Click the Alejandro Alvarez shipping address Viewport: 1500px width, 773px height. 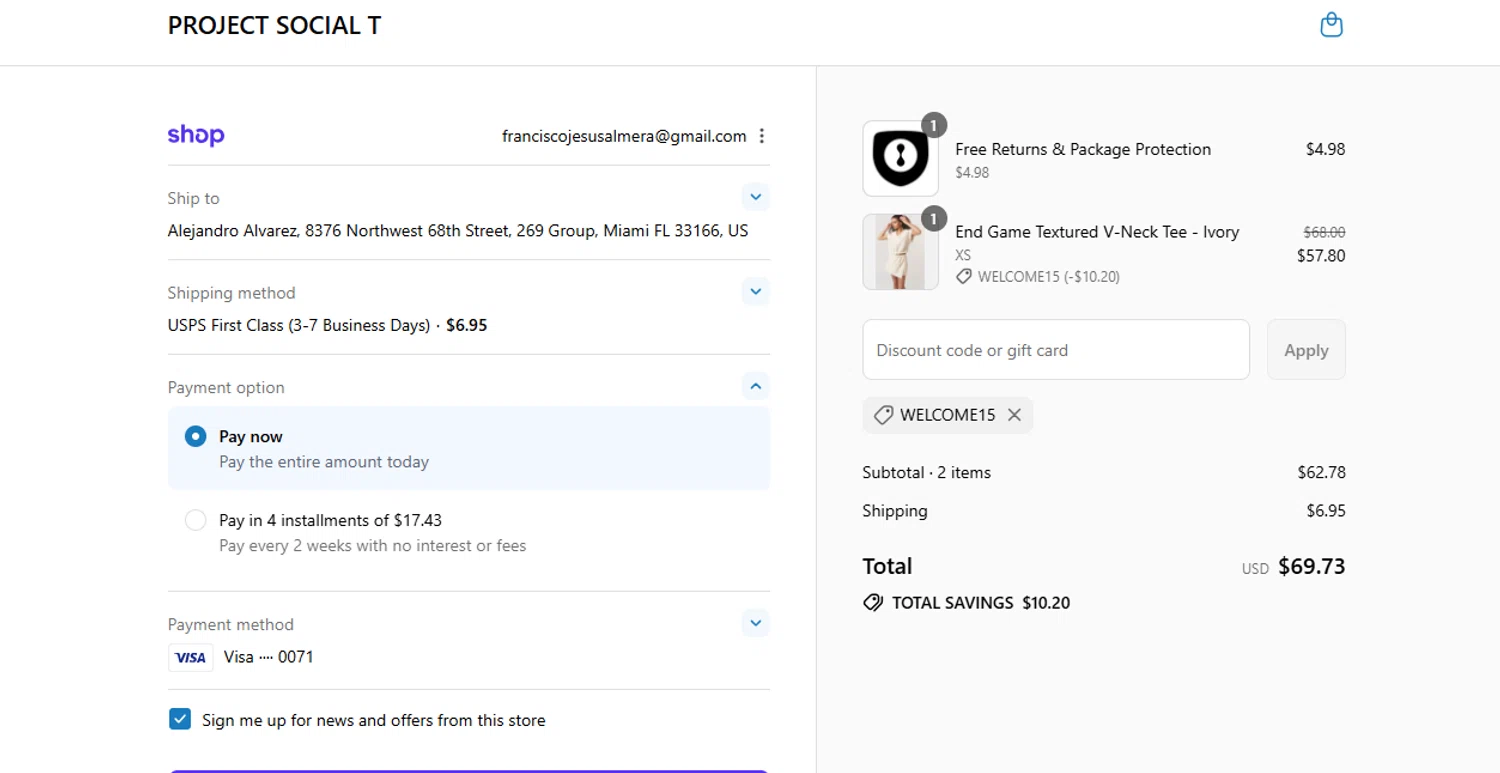click(x=458, y=231)
